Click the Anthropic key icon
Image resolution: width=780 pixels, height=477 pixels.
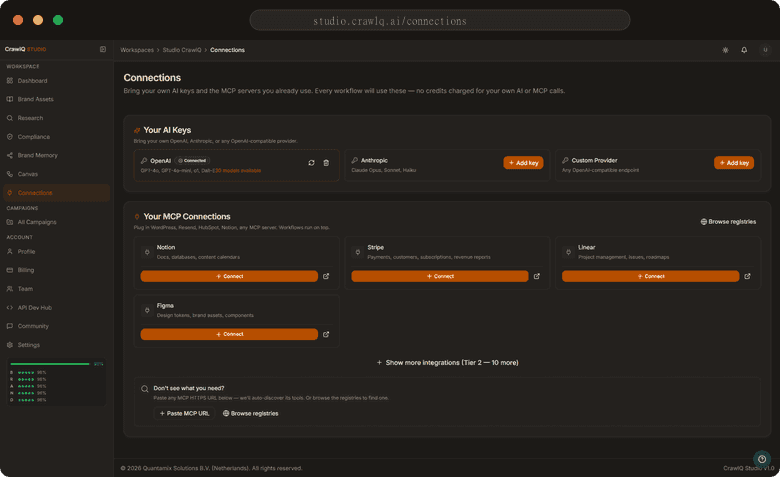pos(355,160)
